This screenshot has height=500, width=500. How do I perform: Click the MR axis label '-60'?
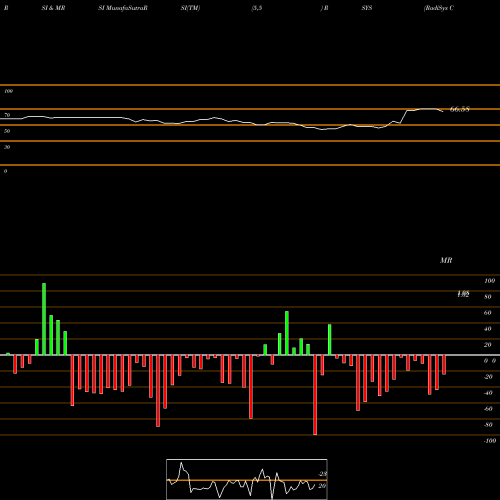(488, 409)
